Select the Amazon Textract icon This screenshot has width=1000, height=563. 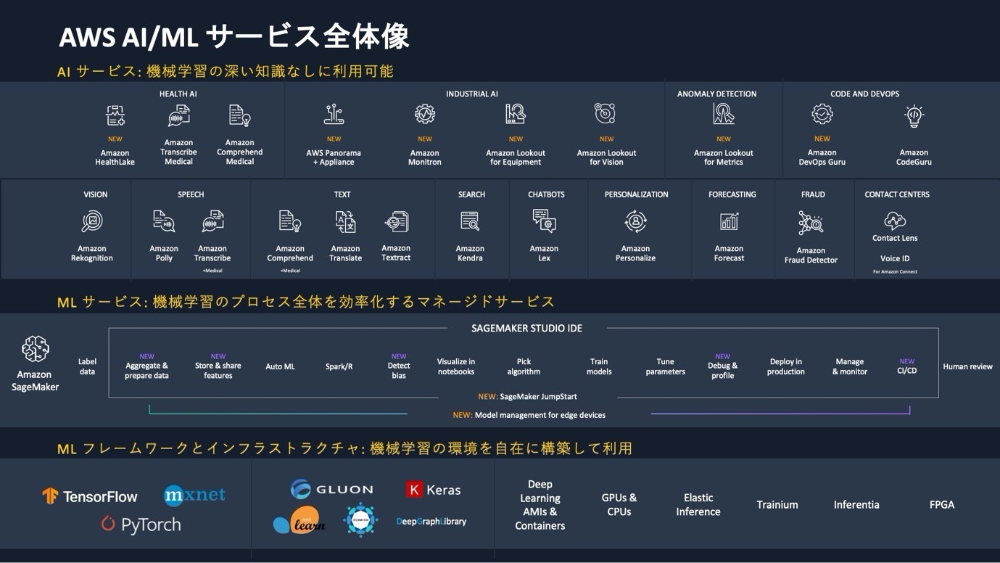pos(397,221)
